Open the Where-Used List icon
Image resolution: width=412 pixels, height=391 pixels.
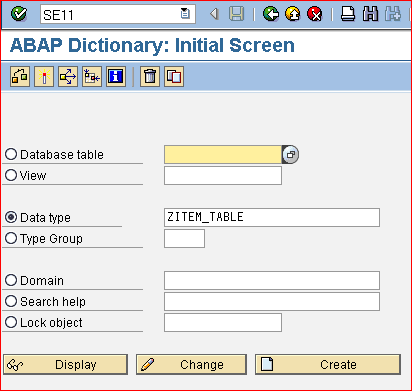click(x=68, y=76)
